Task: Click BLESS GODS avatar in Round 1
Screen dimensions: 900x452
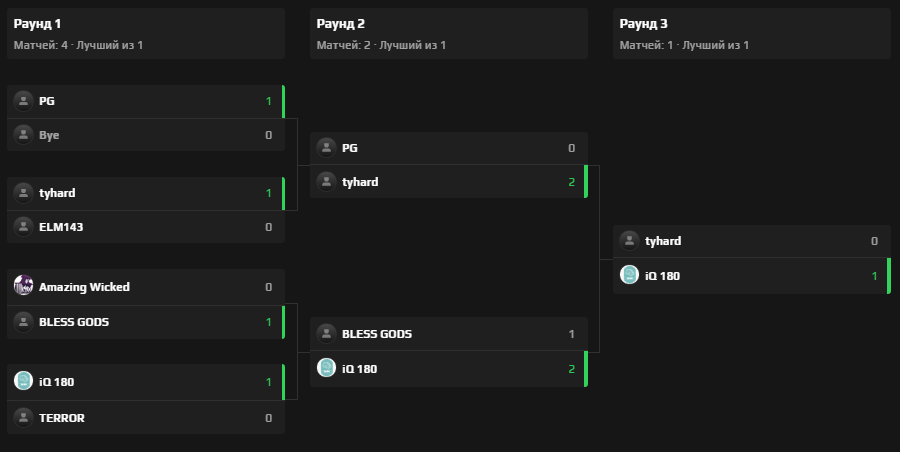Action: coord(24,321)
